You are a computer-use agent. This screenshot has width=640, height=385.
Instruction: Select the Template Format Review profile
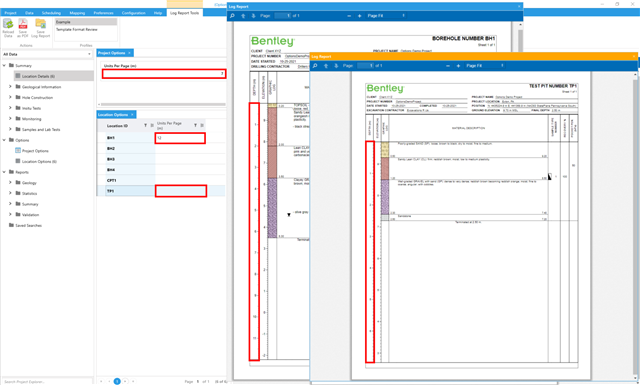pos(77,29)
